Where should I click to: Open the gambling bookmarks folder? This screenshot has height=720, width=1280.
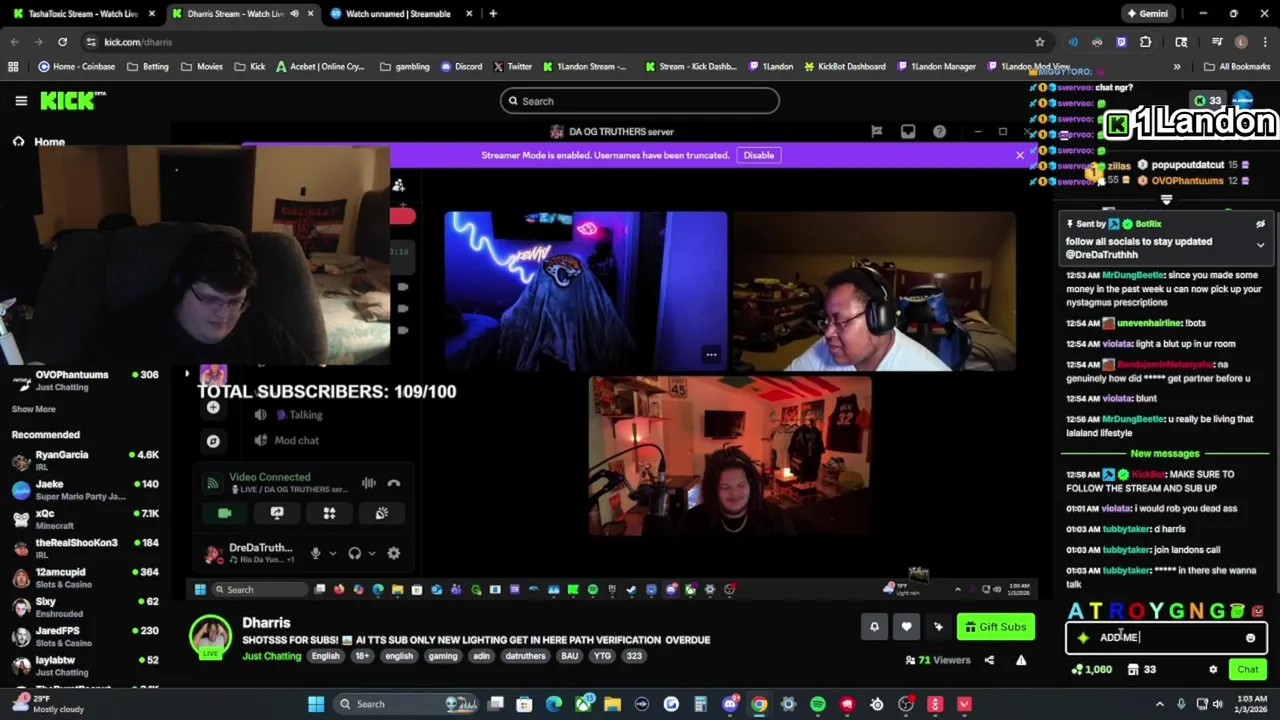pyautogui.click(x=404, y=67)
